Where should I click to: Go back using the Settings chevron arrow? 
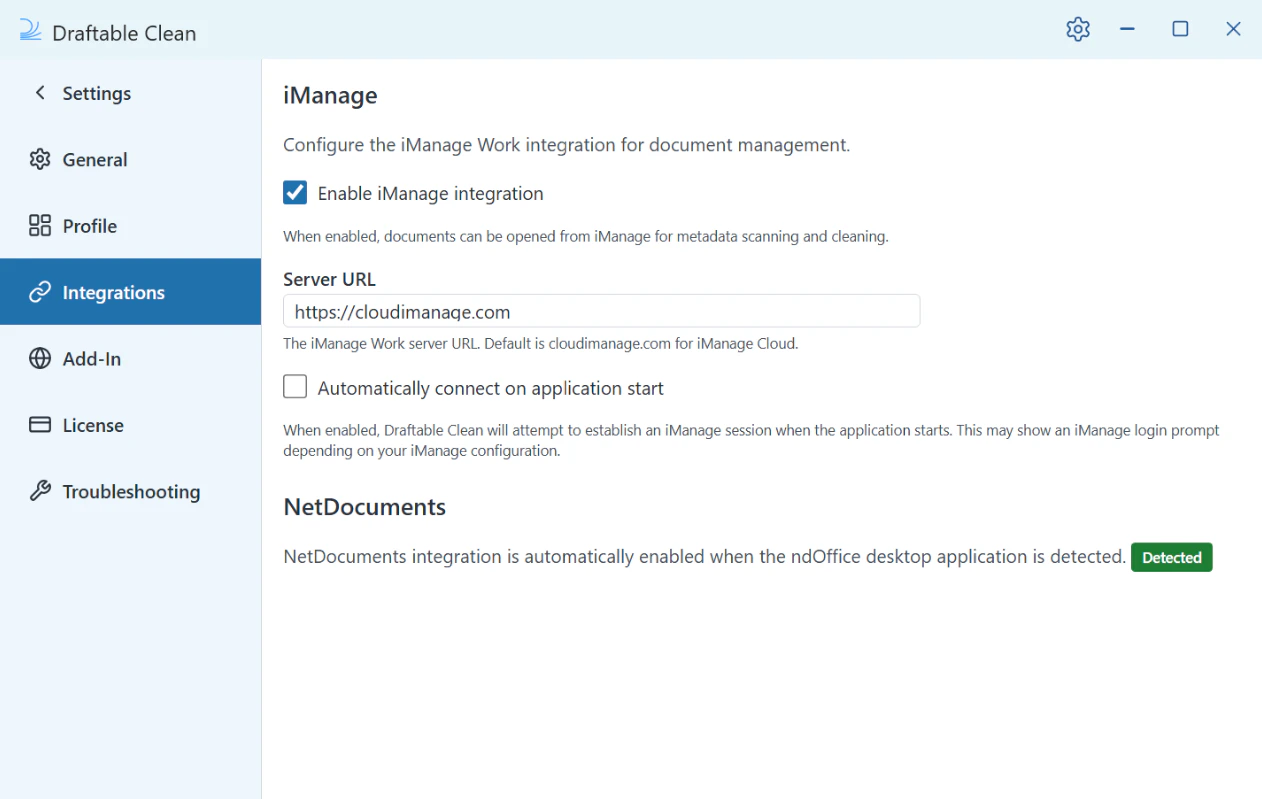click(x=40, y=92)
